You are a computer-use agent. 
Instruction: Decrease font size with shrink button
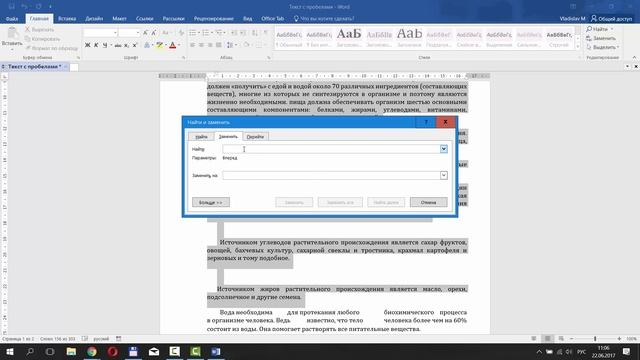[154, 33]
